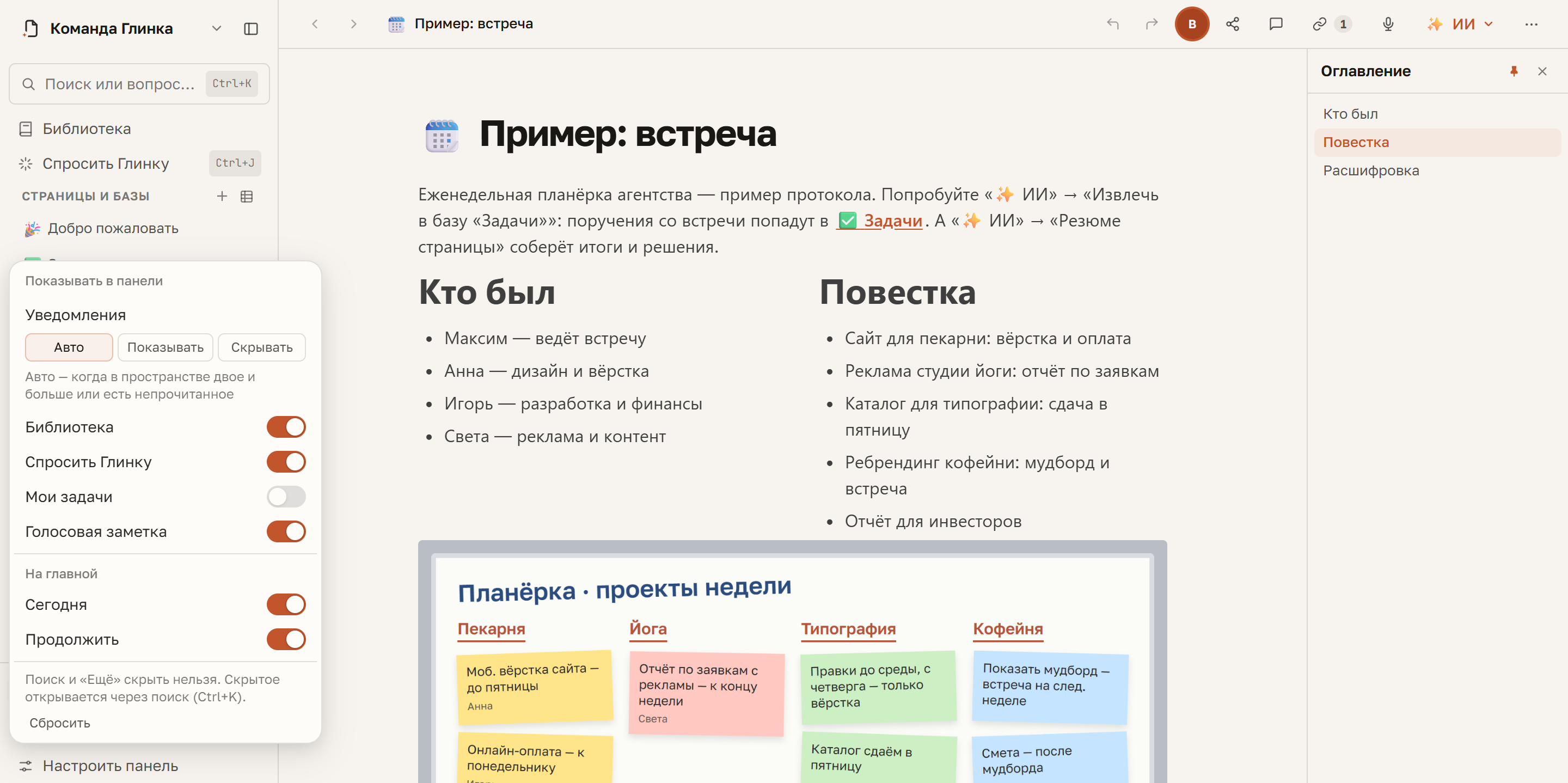Select Скрывать for notifications

pyautogui.click(x=262, y=347)
